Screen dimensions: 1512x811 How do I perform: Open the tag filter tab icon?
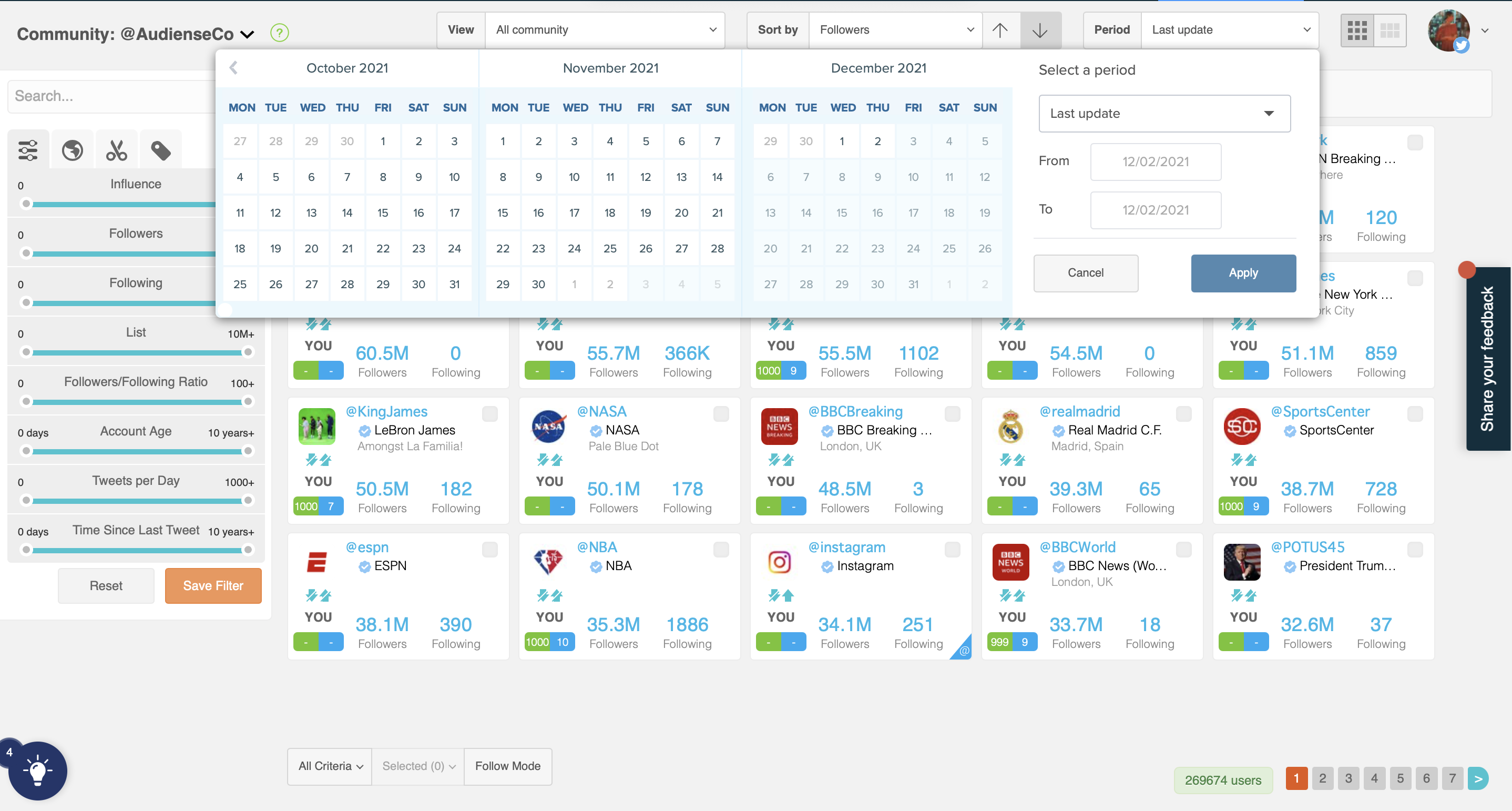160,150
